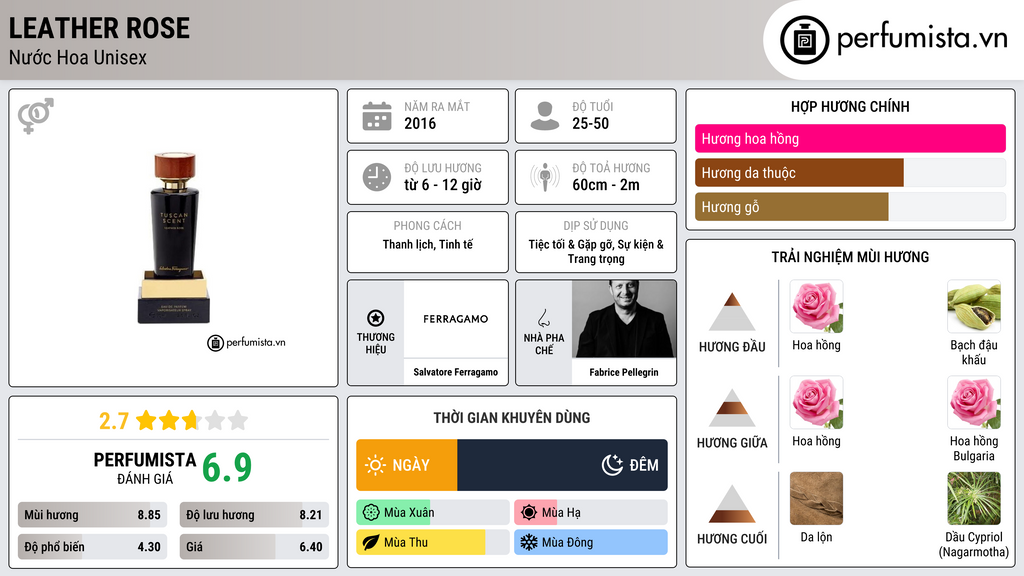This screenshot has width=1024, height=576.
Task: Click the snowflake icon for Mùa Đông
Action: (x=529, y=543)
